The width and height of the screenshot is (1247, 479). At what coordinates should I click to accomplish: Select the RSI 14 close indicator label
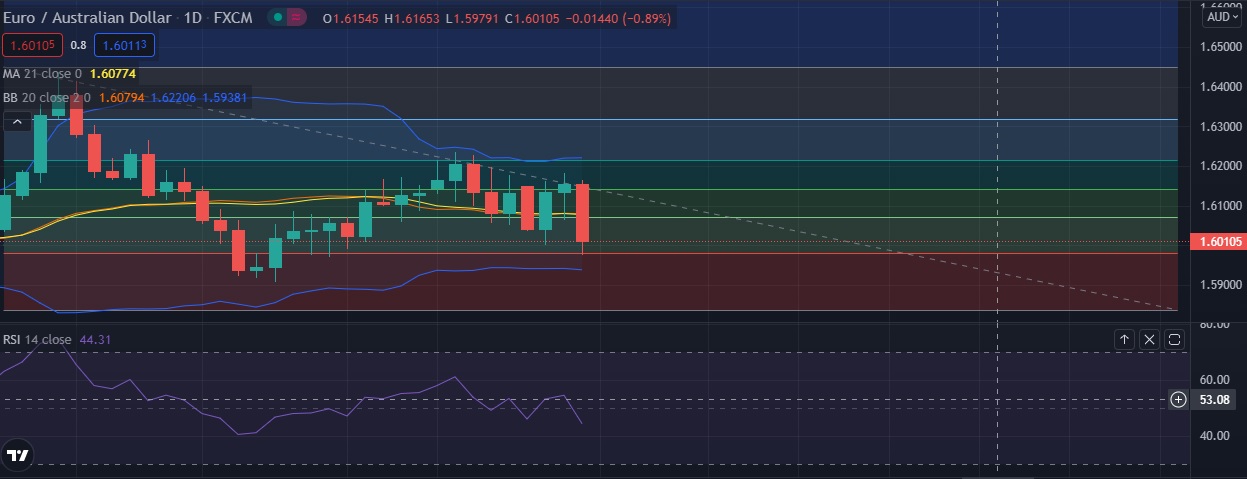click(37, 340)
